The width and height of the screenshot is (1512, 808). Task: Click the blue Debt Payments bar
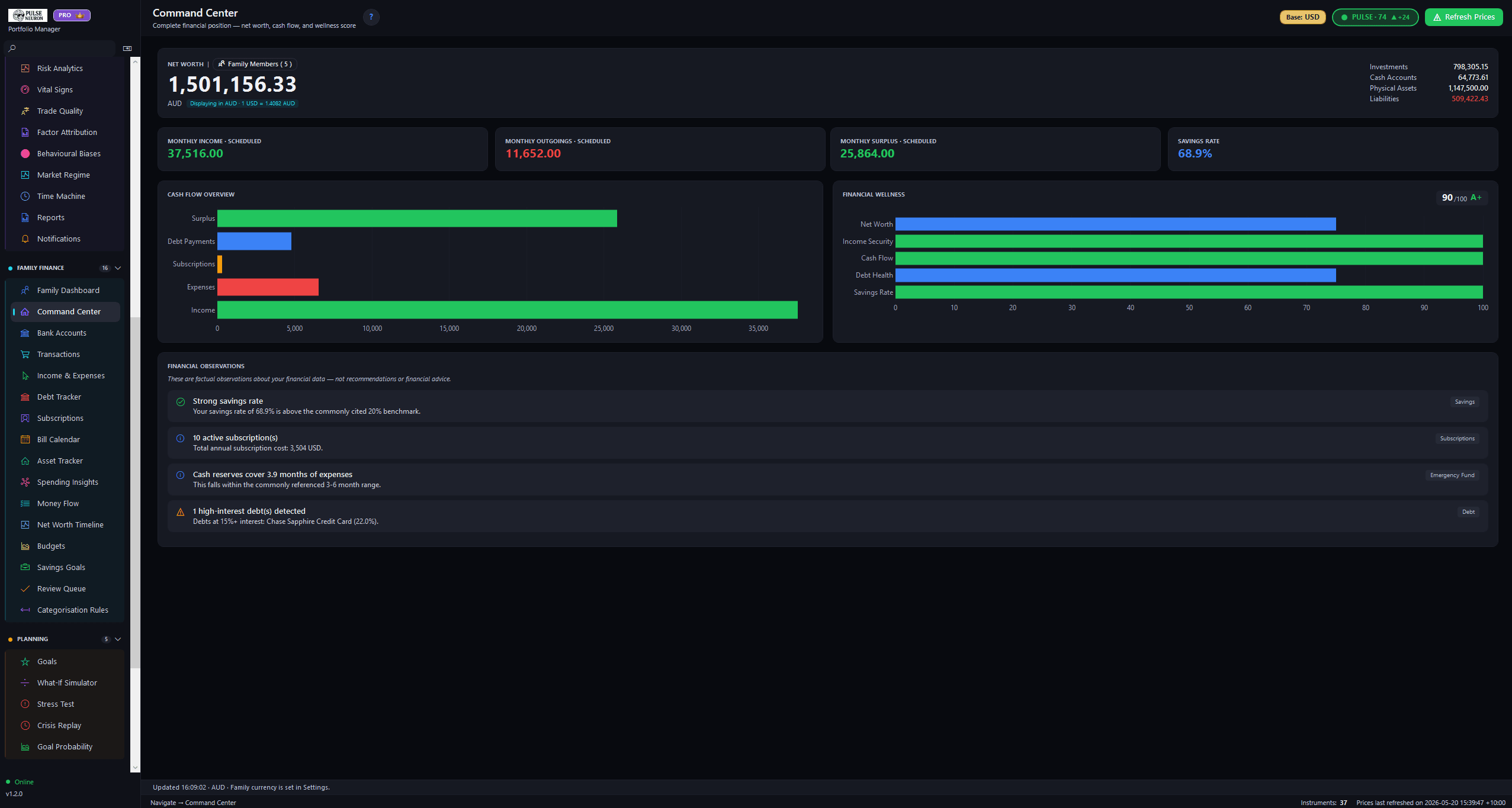click(254, 241)
